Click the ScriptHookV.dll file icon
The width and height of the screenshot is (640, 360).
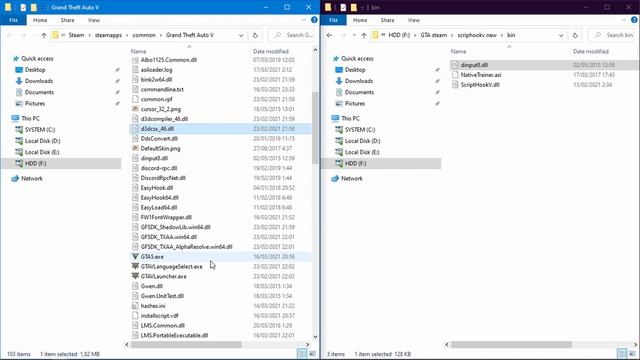tap(455, 85)
